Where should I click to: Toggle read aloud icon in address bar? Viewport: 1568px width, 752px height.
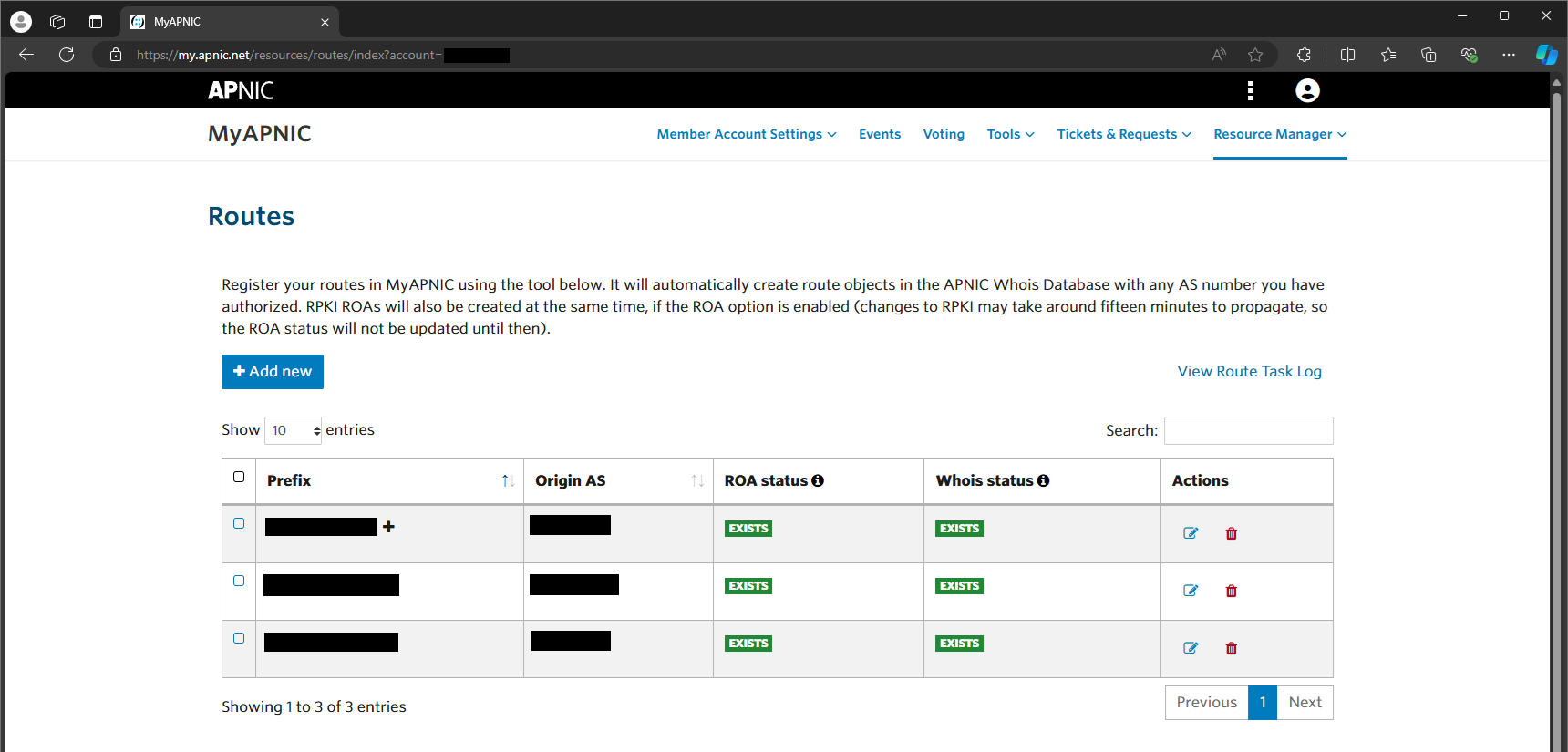(x=1219, y=55)
